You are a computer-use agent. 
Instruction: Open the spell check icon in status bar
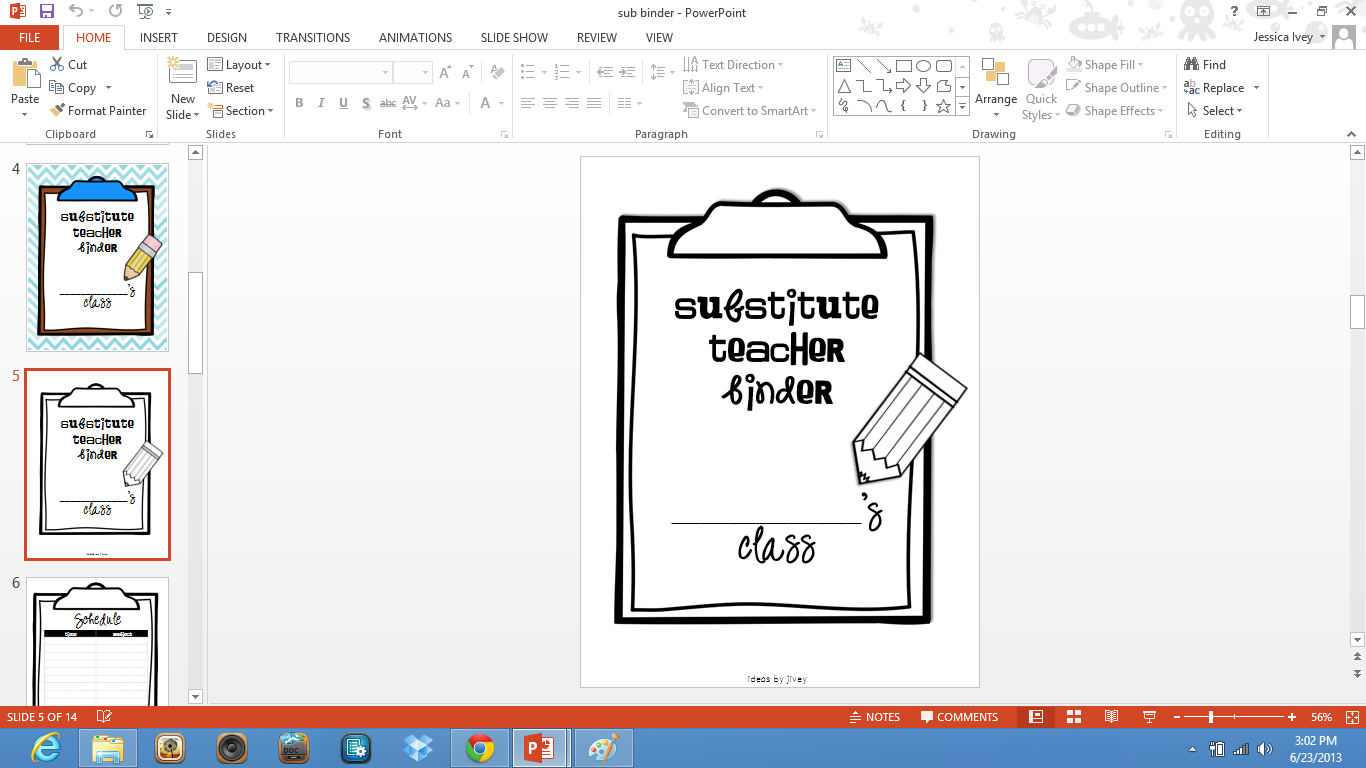103,717
